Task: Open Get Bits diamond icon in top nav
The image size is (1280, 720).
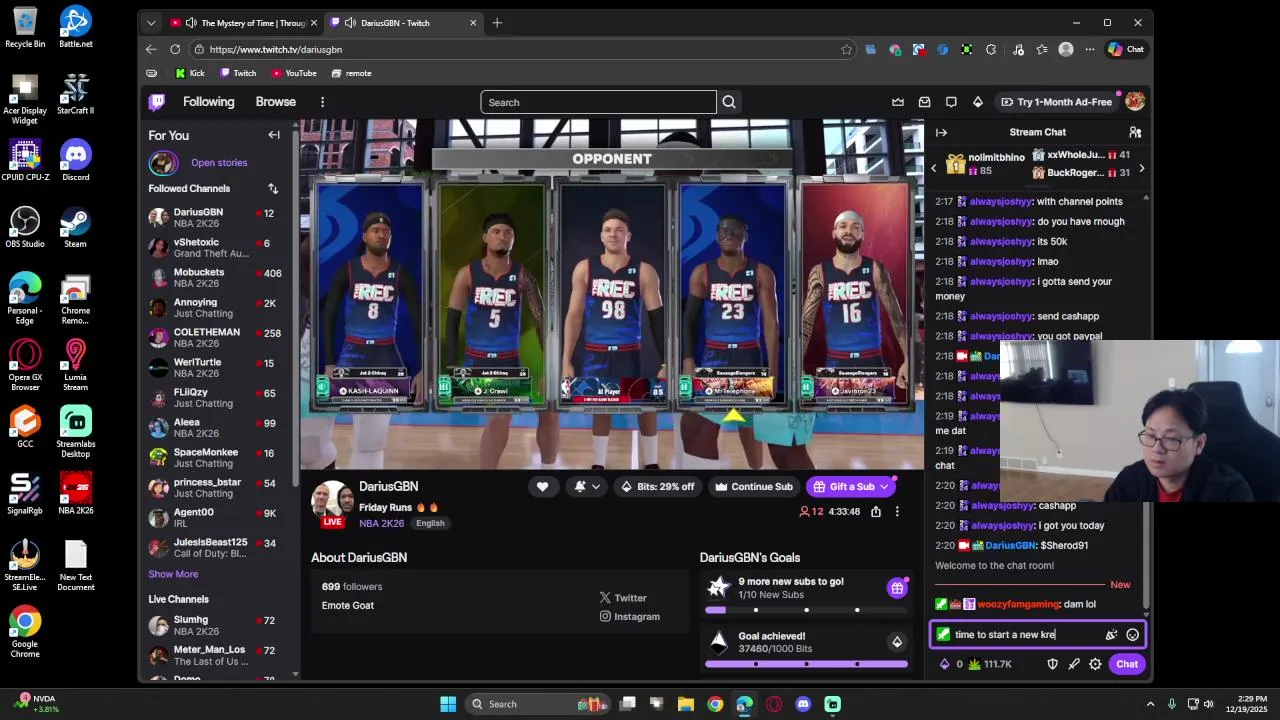Action: click(x=978, y=102)
